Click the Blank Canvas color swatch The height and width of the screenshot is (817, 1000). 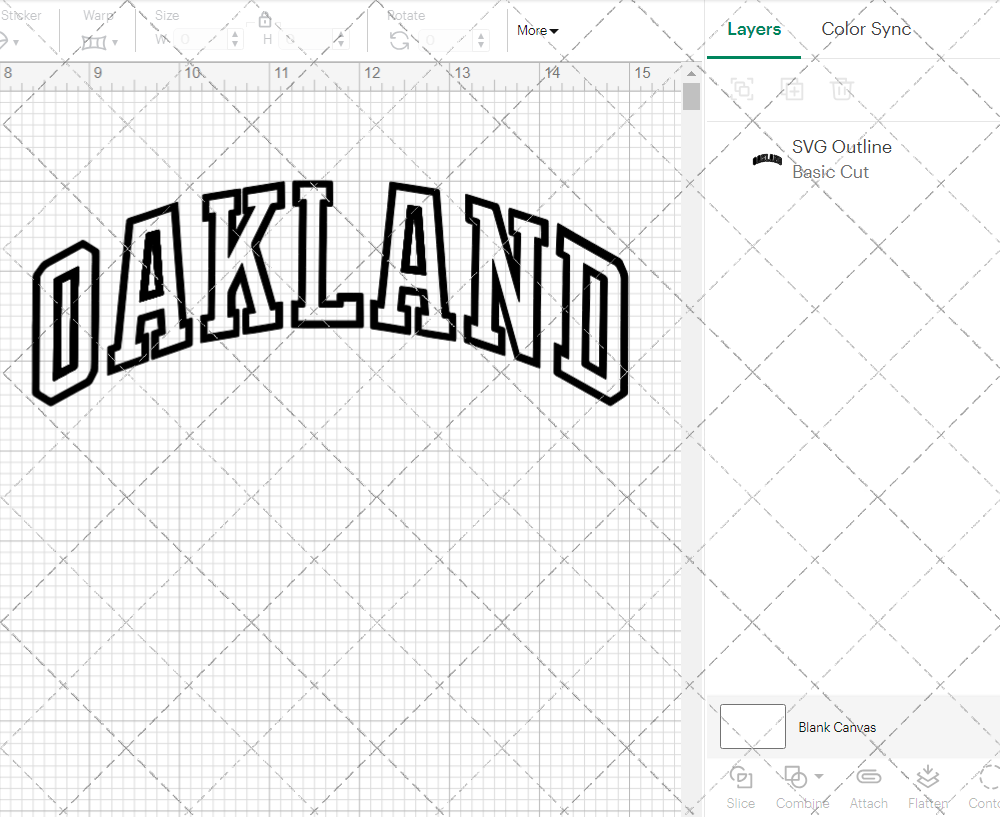[752, 726]
